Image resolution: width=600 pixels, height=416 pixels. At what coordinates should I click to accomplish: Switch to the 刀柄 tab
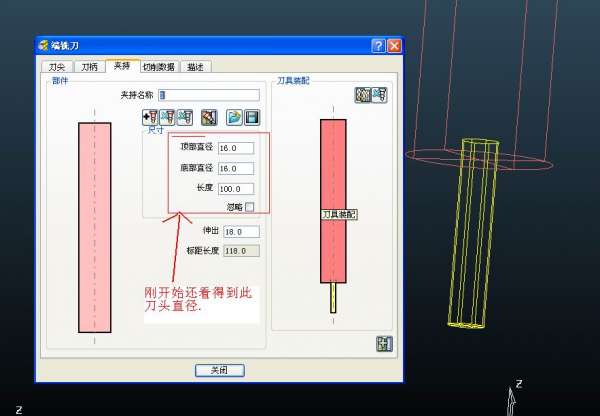click(x=89, y=67)
